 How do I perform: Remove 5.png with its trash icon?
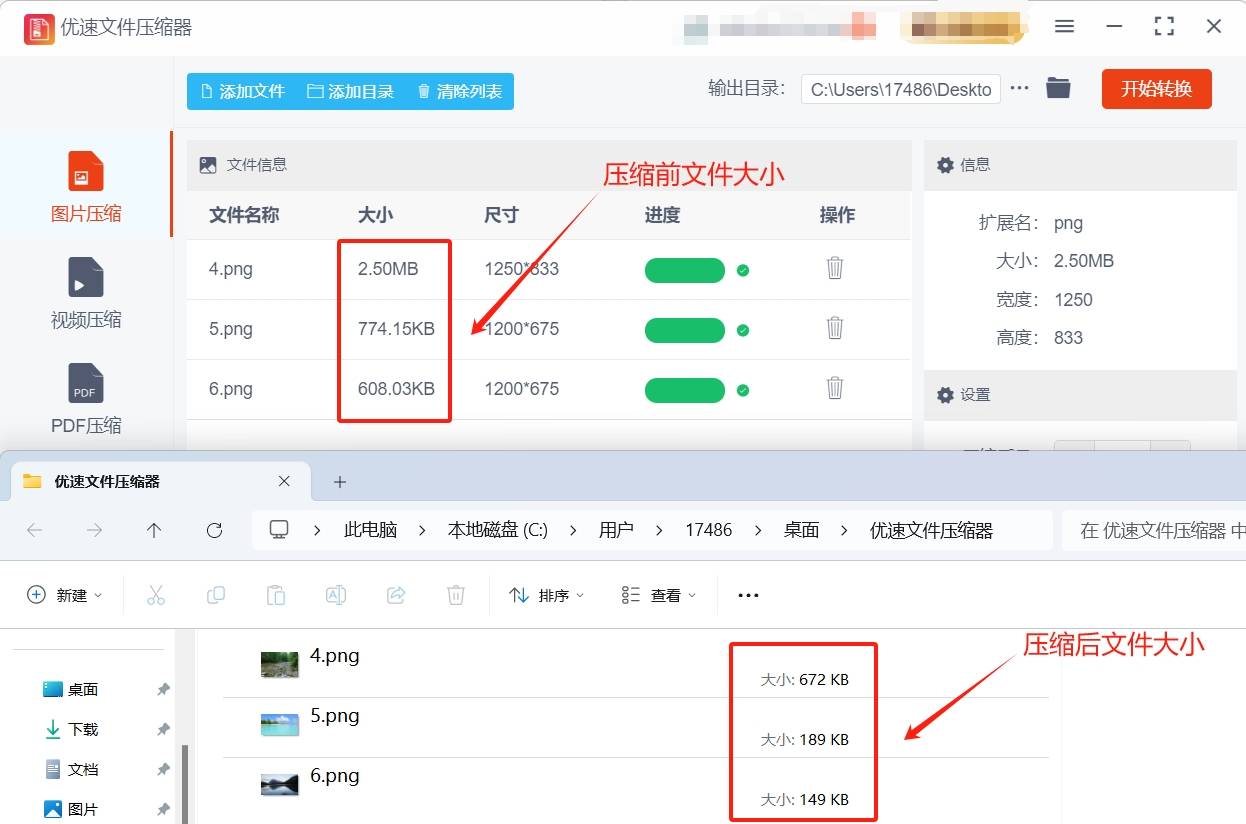point(835,329)
